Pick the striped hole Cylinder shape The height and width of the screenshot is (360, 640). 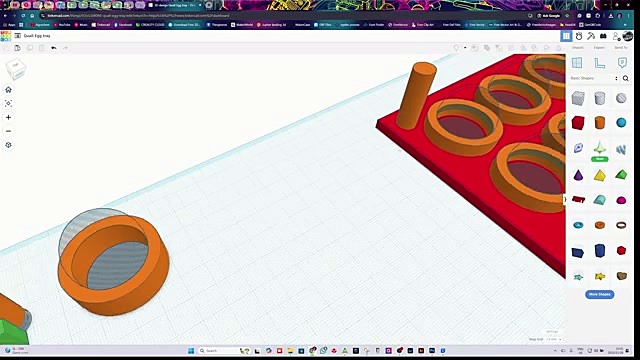click(x=600, y=98)
